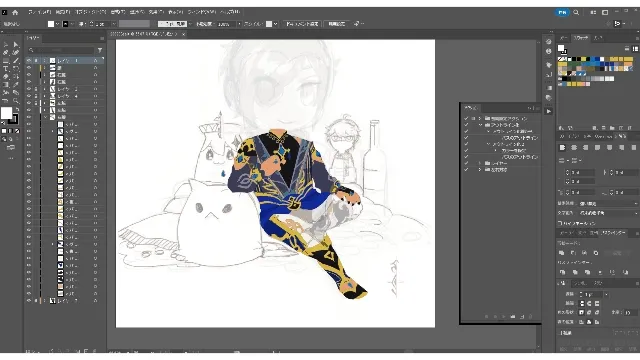Click the delete trash icon in the Actions panel
This screenshot has width=640, height=360.
tap(530, 316)
